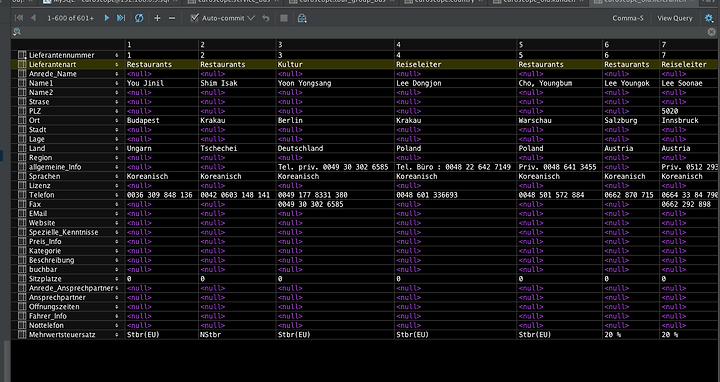Go to the previous page of rows
This screenshot has height=382, width=720.
click(33, 18)
